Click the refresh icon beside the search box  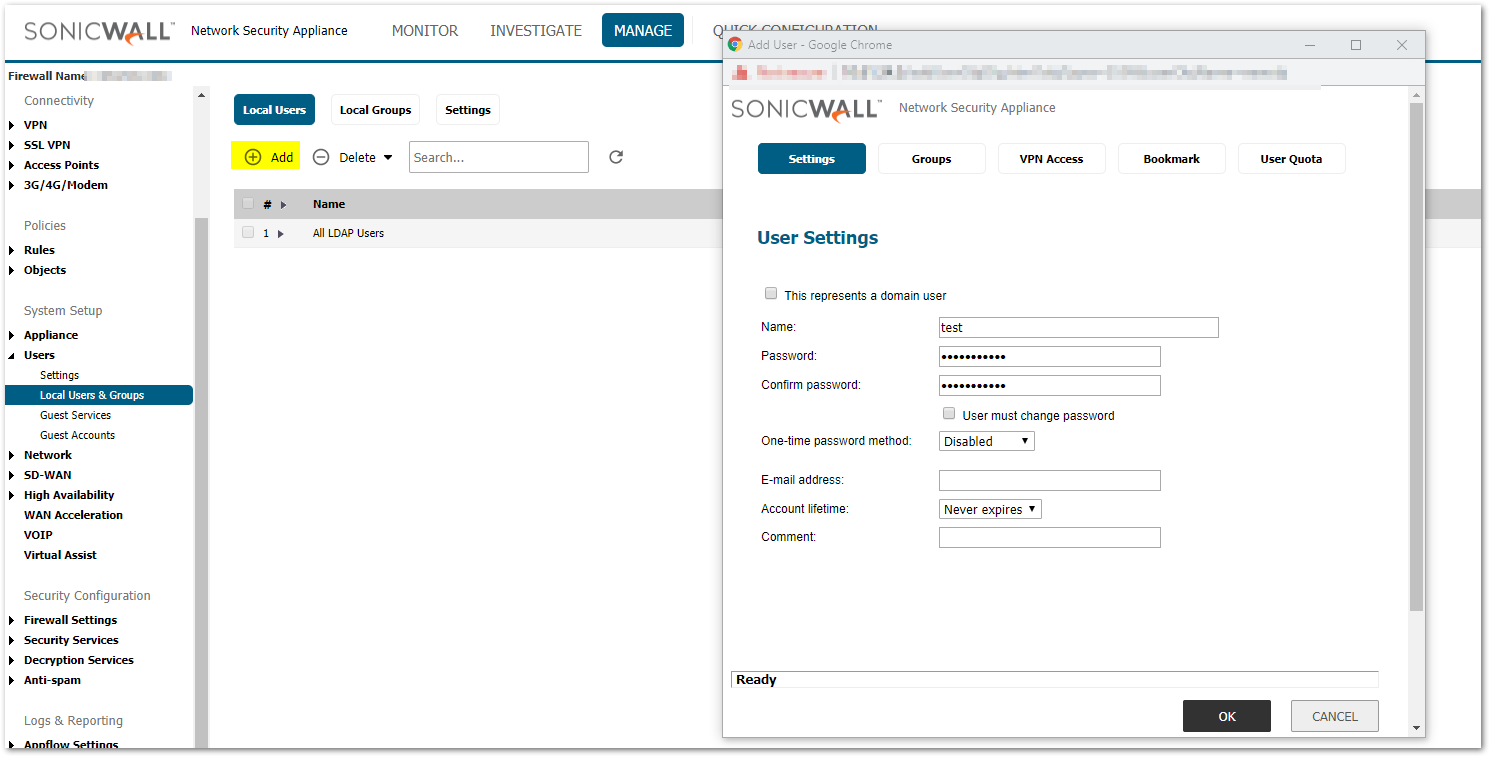click(616, 157)
